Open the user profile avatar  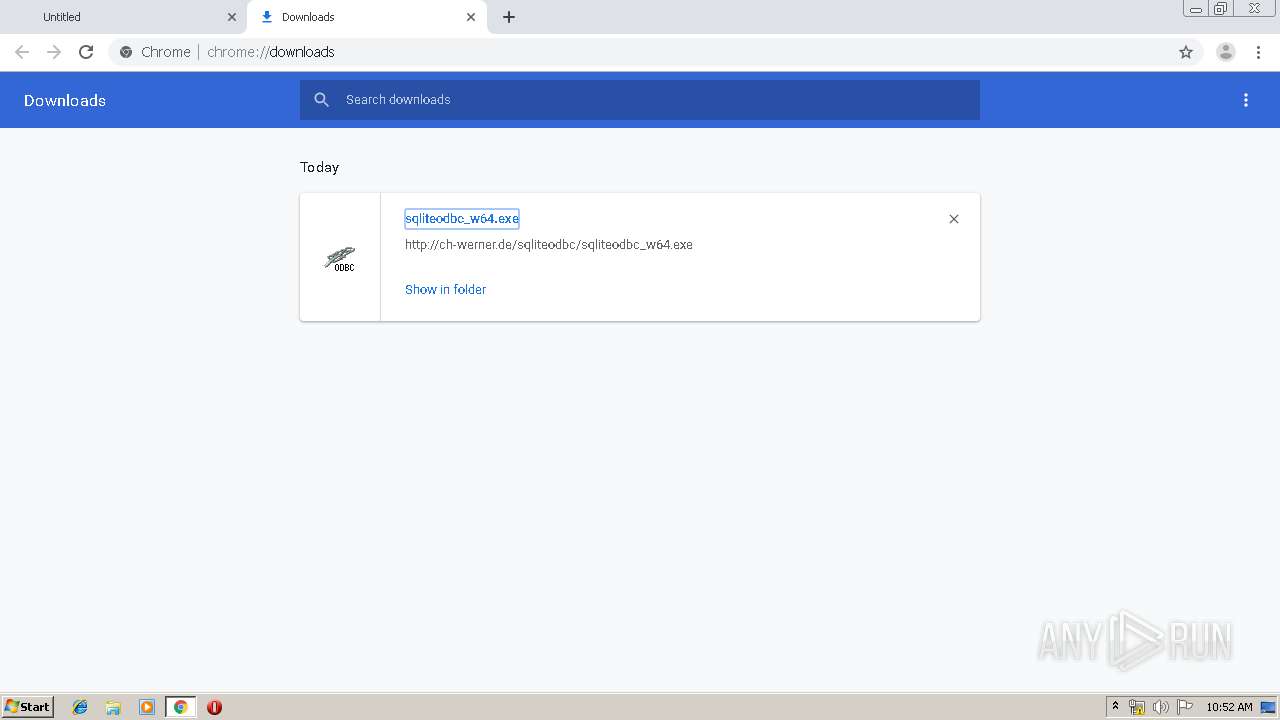(1226, 52)
